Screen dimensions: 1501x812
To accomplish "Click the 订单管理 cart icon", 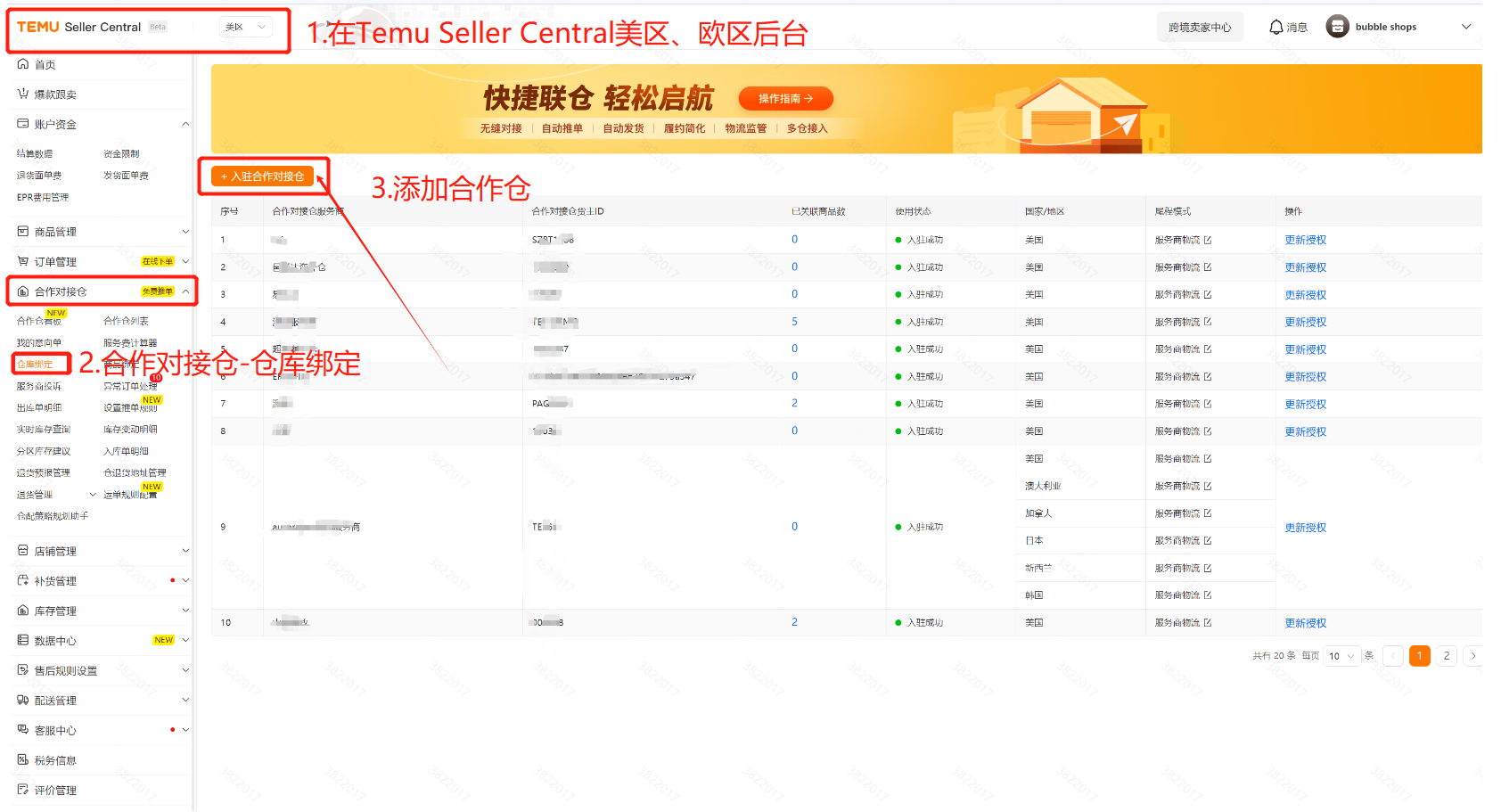I will 23,261.
